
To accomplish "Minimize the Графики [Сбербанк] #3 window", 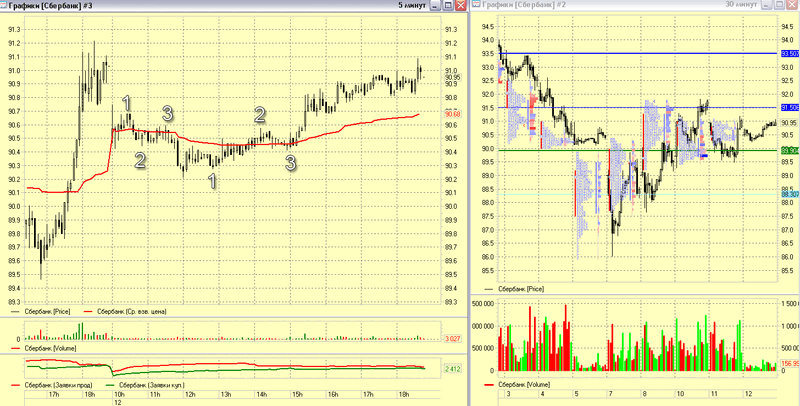I will pyautogui.click(x=435, y=5).
